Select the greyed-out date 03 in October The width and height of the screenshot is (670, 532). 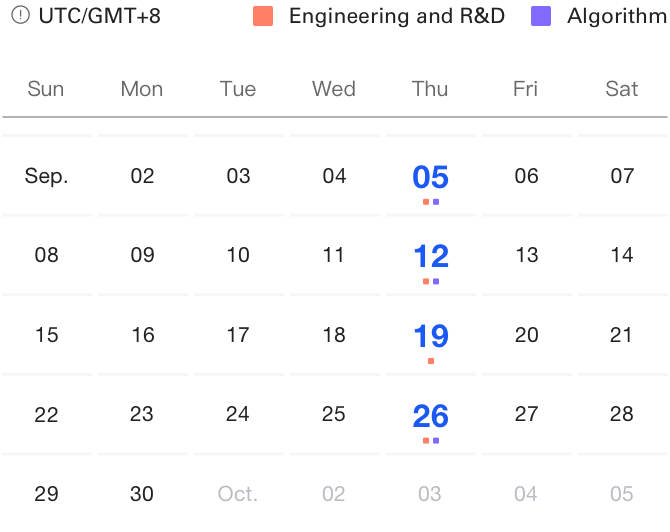tap(430, 494)
